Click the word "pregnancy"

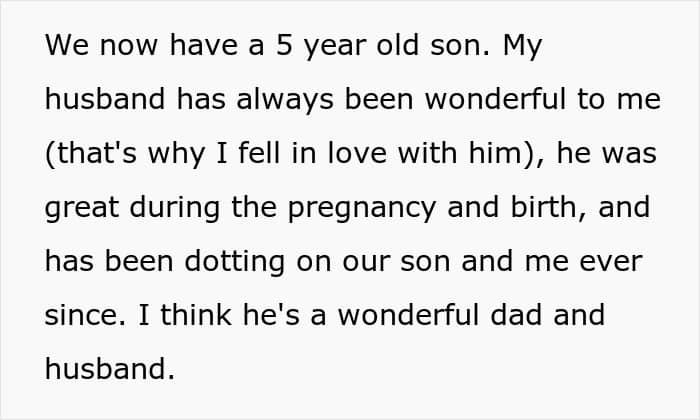pyautogui.click(x=362, y=208)
